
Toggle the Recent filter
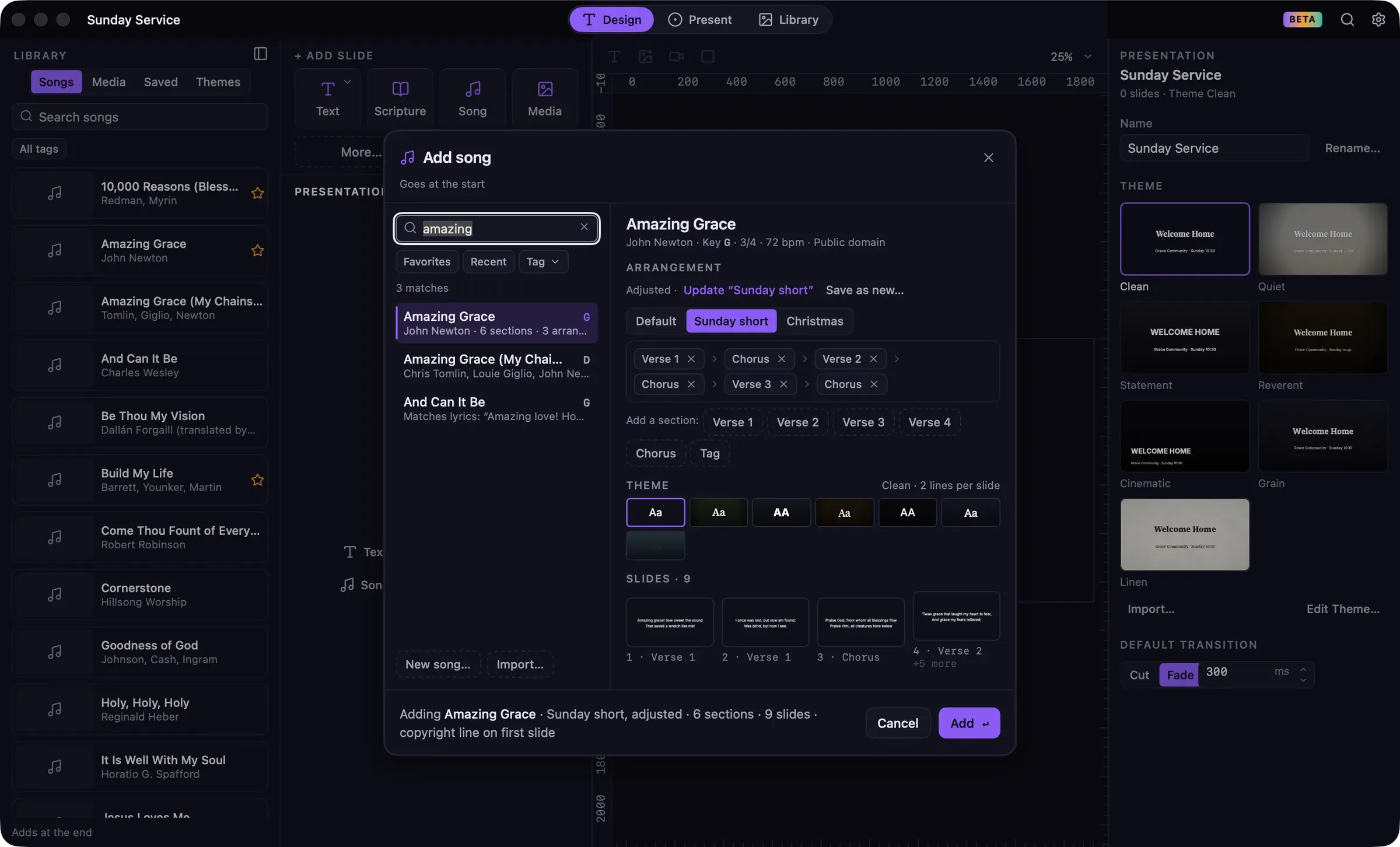(488, 261)
